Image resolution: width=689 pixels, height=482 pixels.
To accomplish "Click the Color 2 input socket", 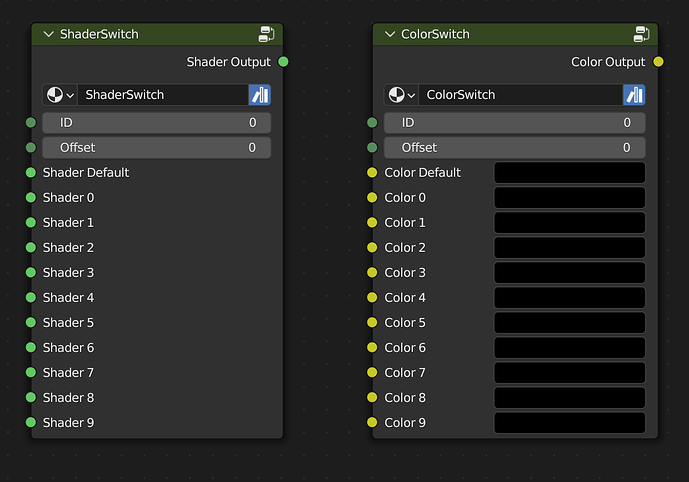I will point(372,247).
